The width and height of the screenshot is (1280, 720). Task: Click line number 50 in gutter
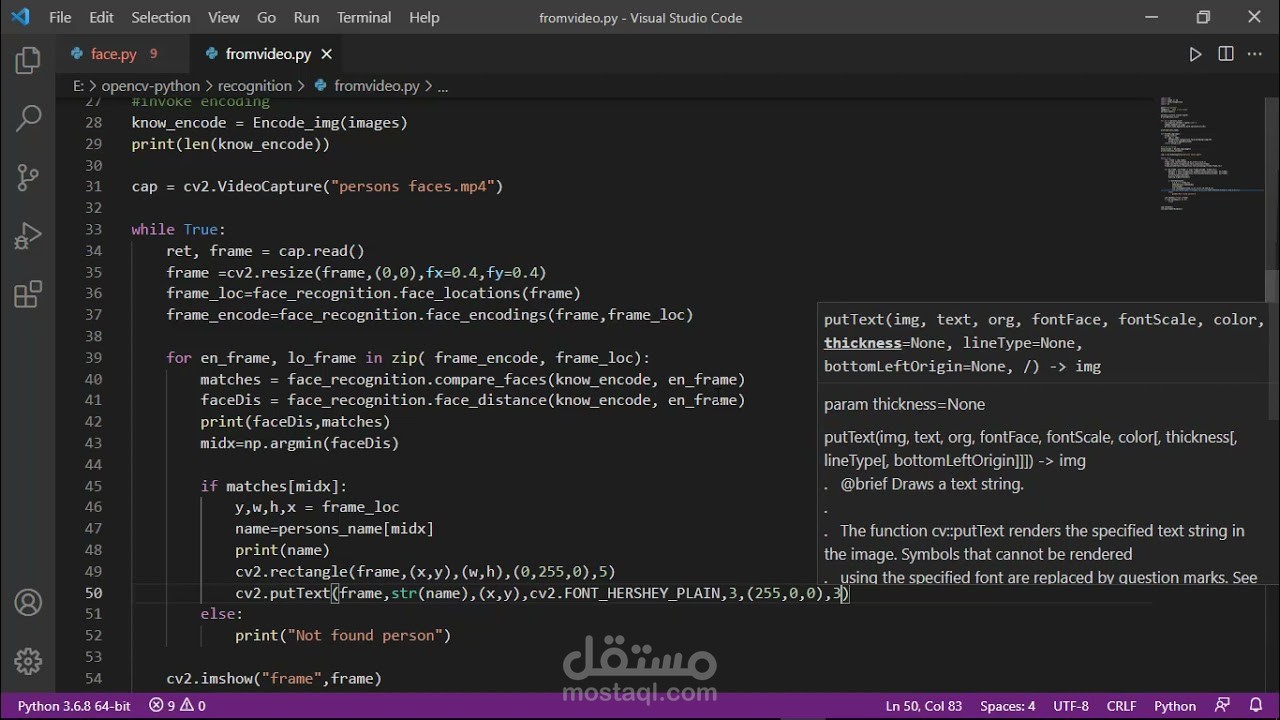[x=93, y=593]
